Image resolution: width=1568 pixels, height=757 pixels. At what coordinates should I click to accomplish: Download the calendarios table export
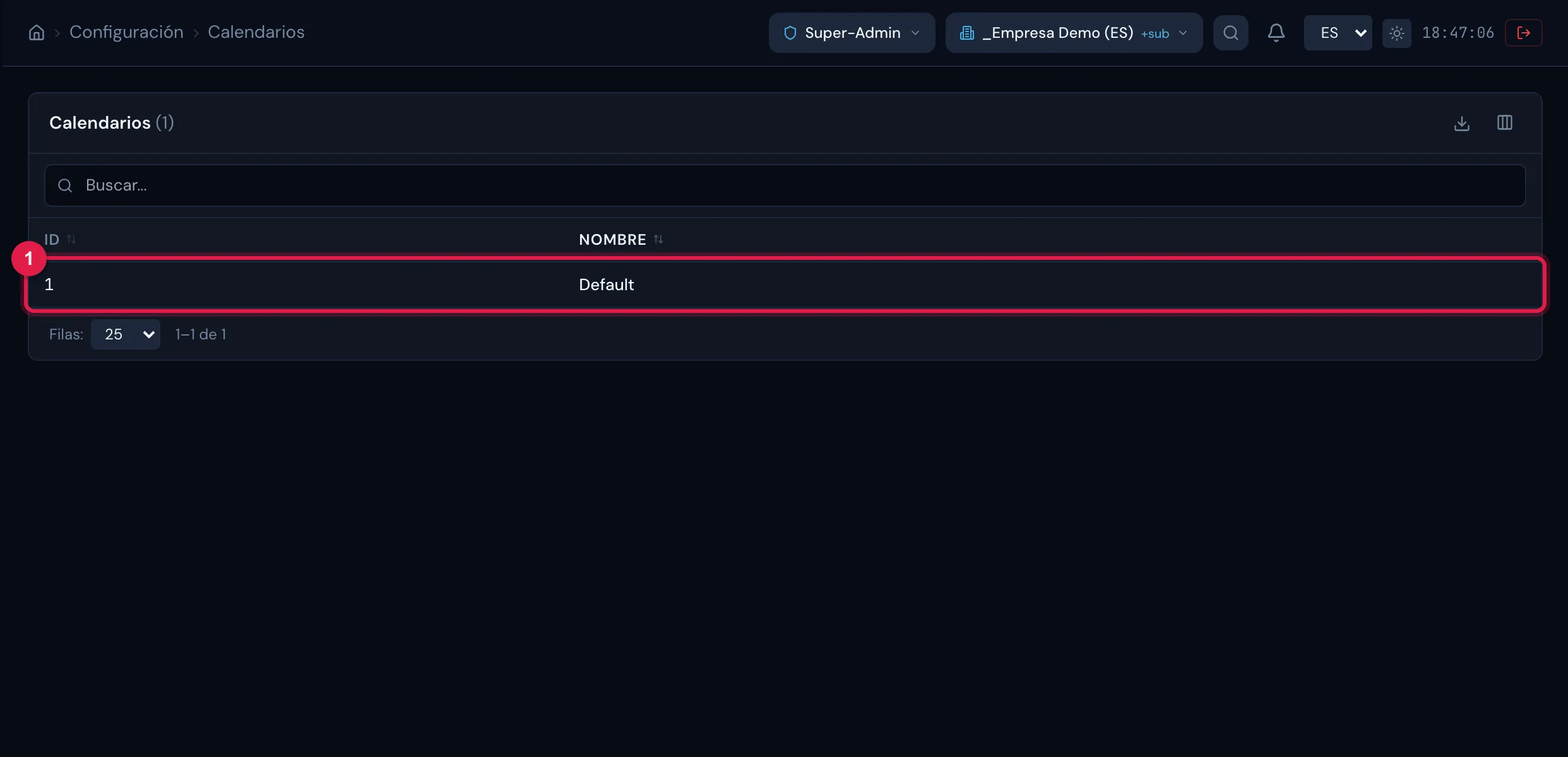point(1461,123)
